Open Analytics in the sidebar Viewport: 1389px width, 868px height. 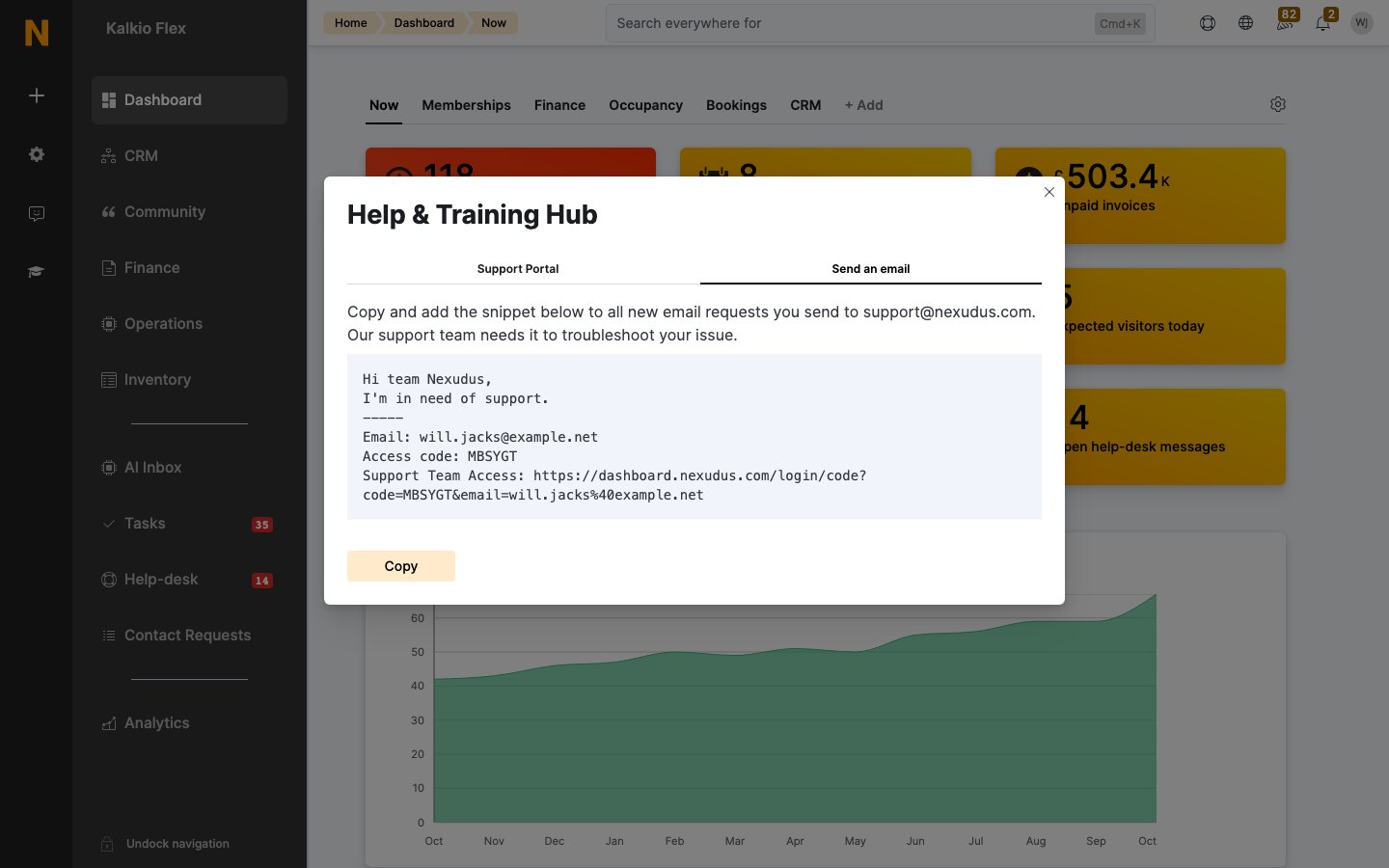click(189, 723)
